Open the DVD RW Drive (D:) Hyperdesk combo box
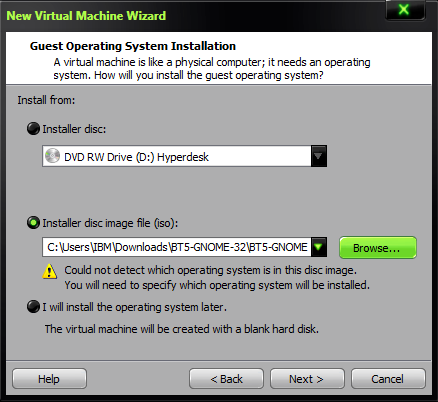Screen dimensions: 438x402 tap(184, 156)
